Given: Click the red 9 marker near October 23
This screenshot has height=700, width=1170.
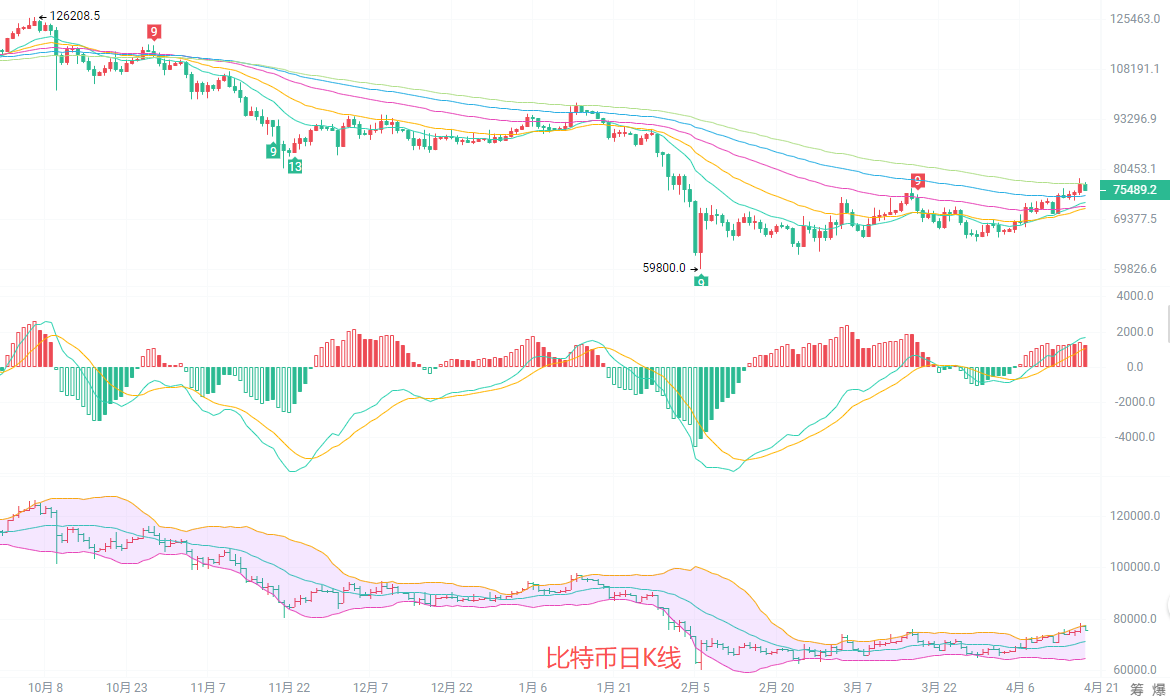Looking at the screenshot, I should point(153,32).
